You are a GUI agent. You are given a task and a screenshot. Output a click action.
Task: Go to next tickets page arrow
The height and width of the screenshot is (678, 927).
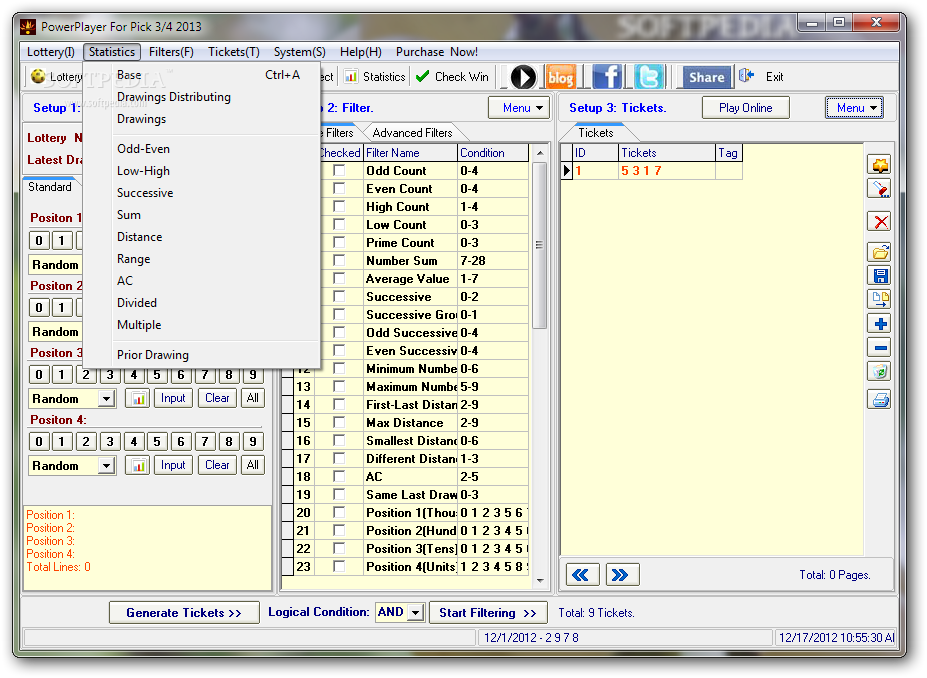(622, 575)
